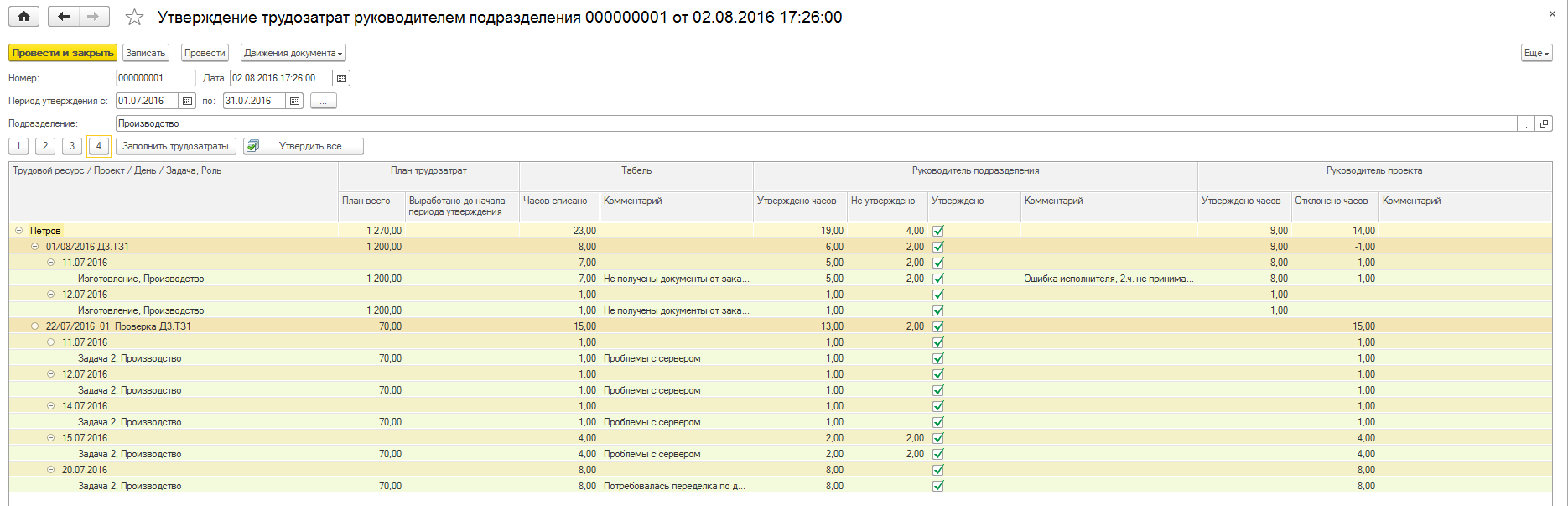Toggle Утверждено for Потребовалась переделка row

938,486
